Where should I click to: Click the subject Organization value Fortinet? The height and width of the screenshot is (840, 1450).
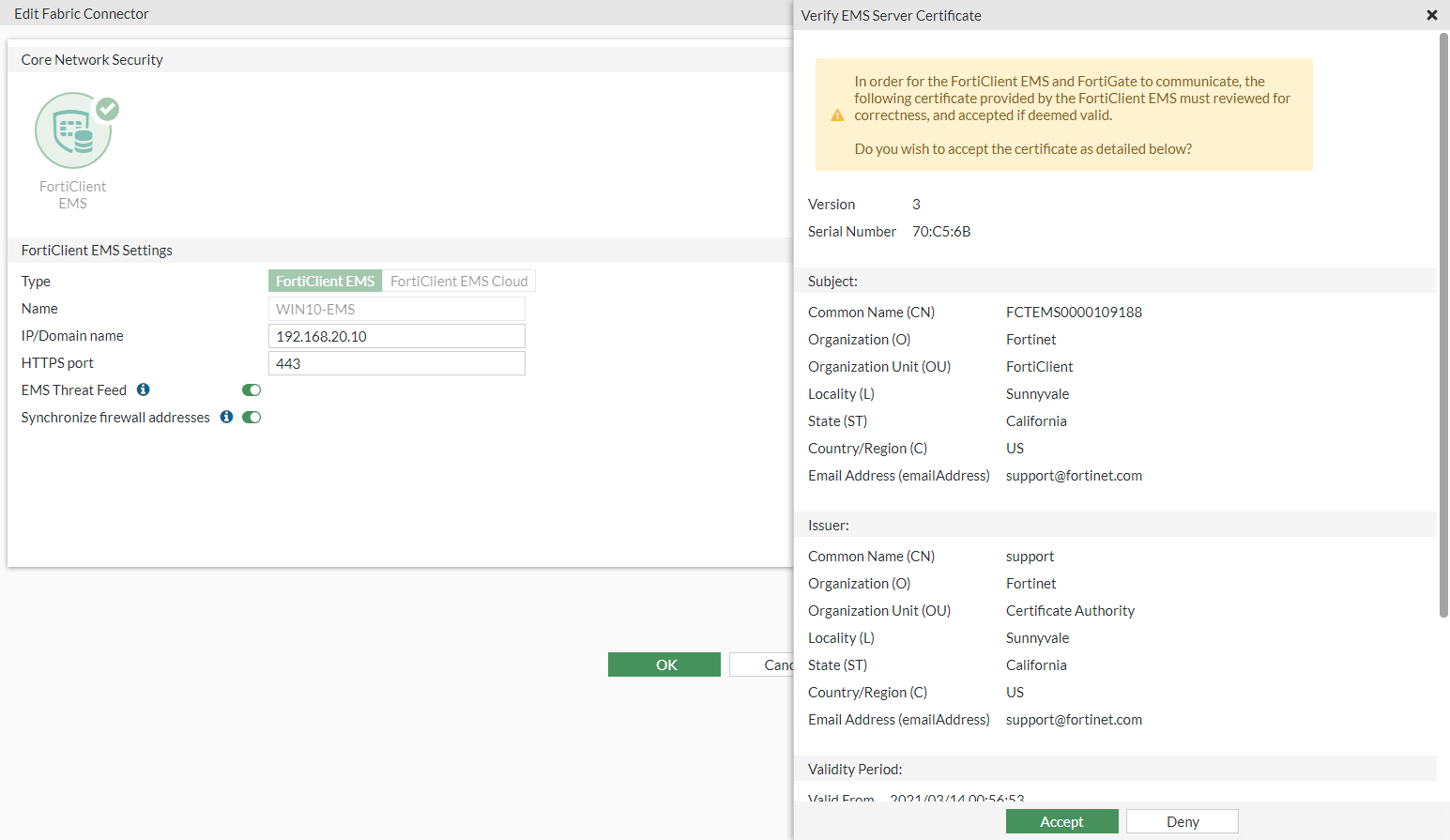[1030, 340]
